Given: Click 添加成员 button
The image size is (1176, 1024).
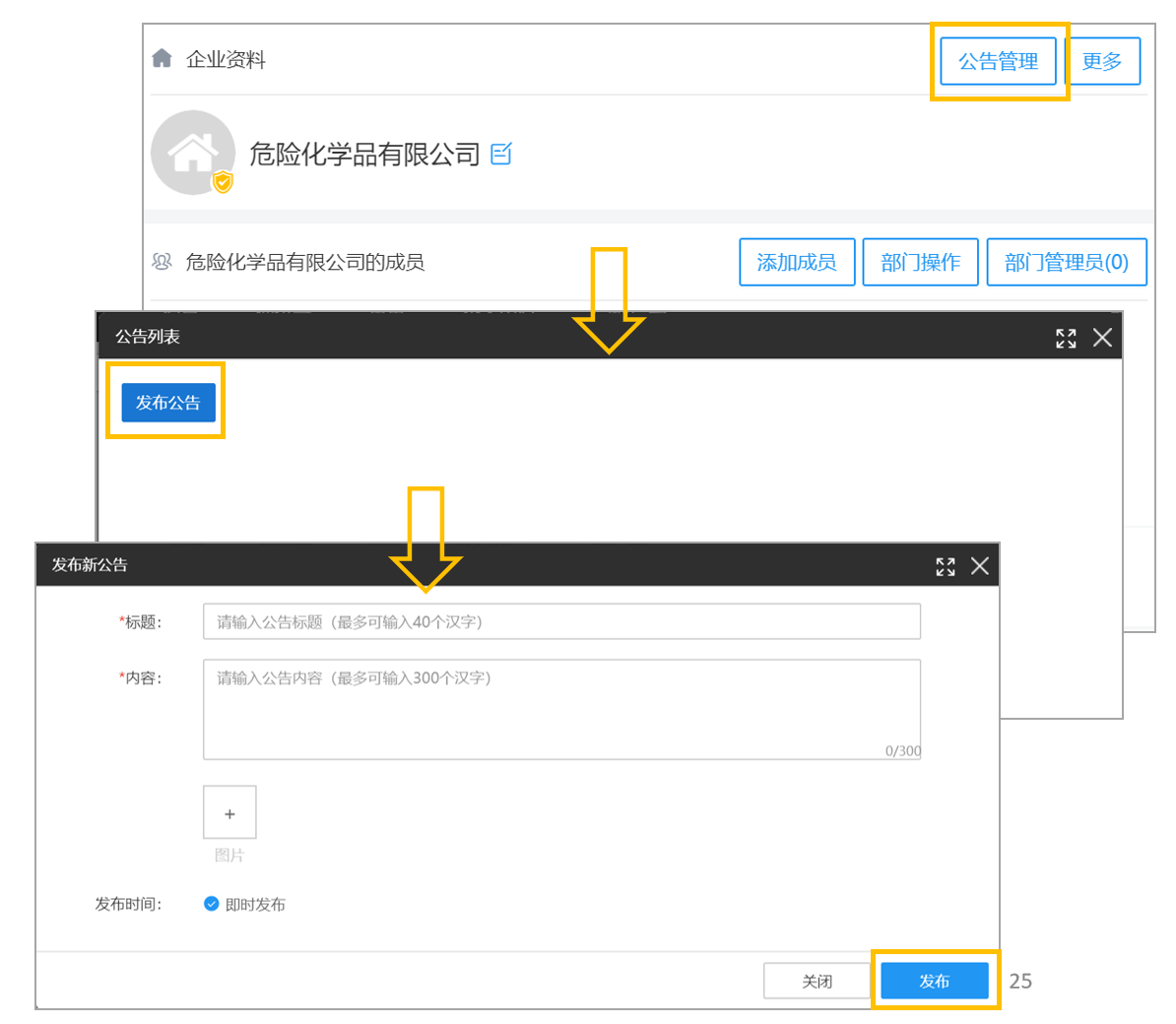Looking at the screenshot, I should (x=797, y=262).
